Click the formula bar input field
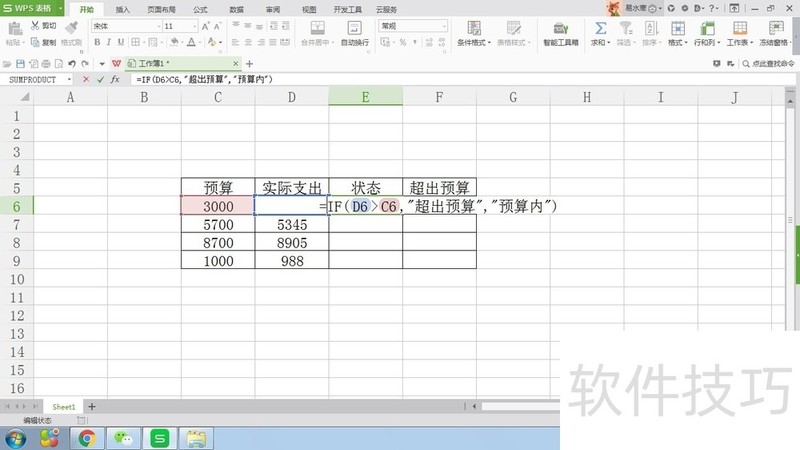 462,80
